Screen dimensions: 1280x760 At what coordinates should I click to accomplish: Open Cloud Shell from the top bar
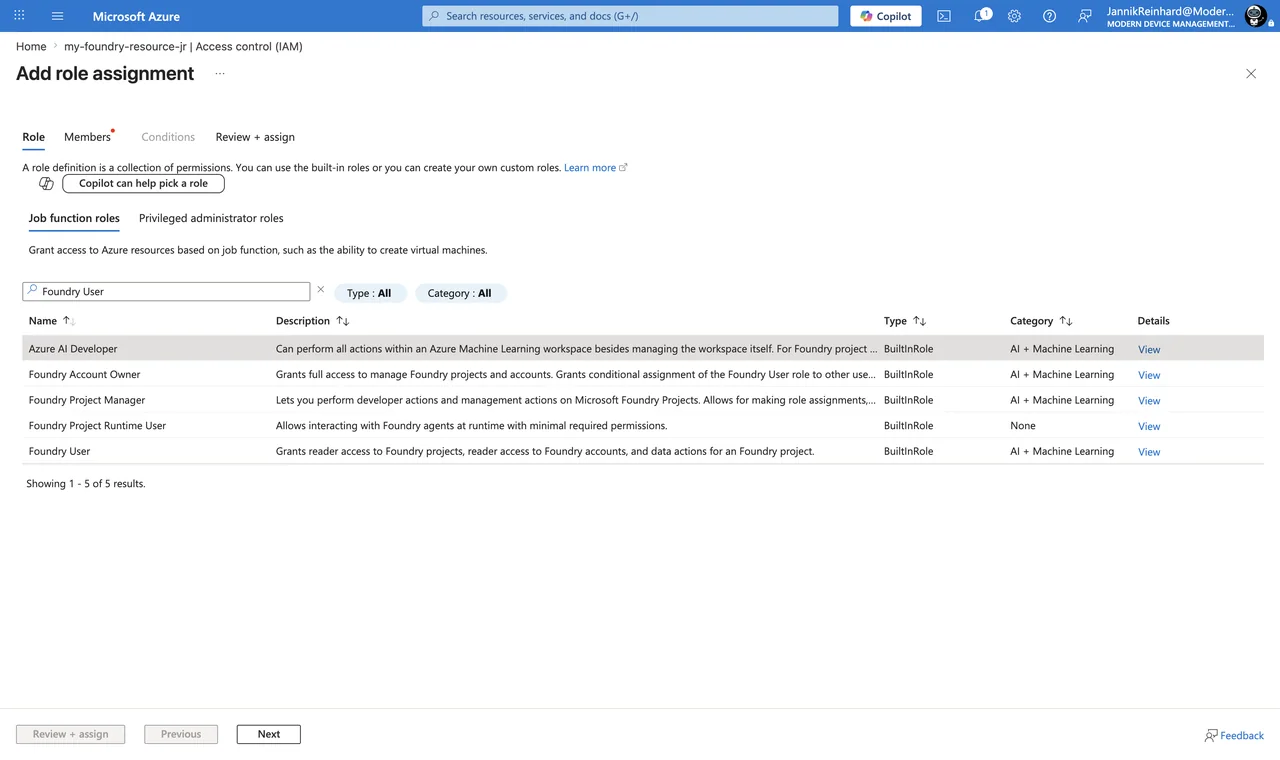(x=944, y=16)
